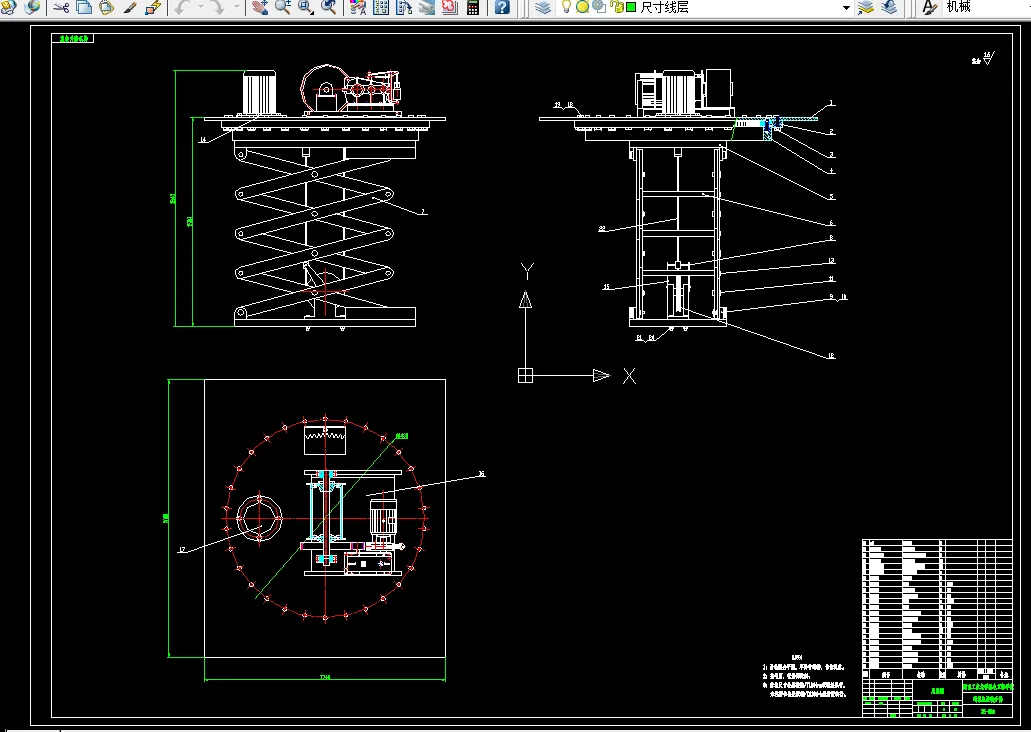Select the Pan realtime hand tool
The height and width of the screenshot is (732, 1031).
pos(260,7)
